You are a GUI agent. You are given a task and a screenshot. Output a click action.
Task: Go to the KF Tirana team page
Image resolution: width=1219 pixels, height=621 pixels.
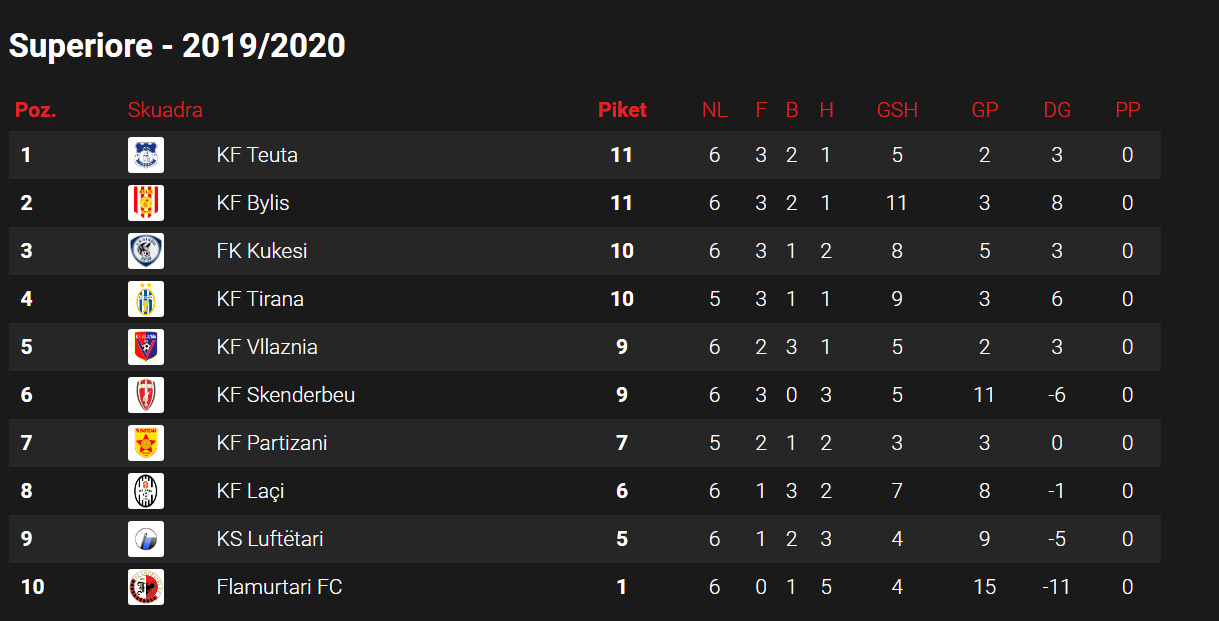click(260, 299)
